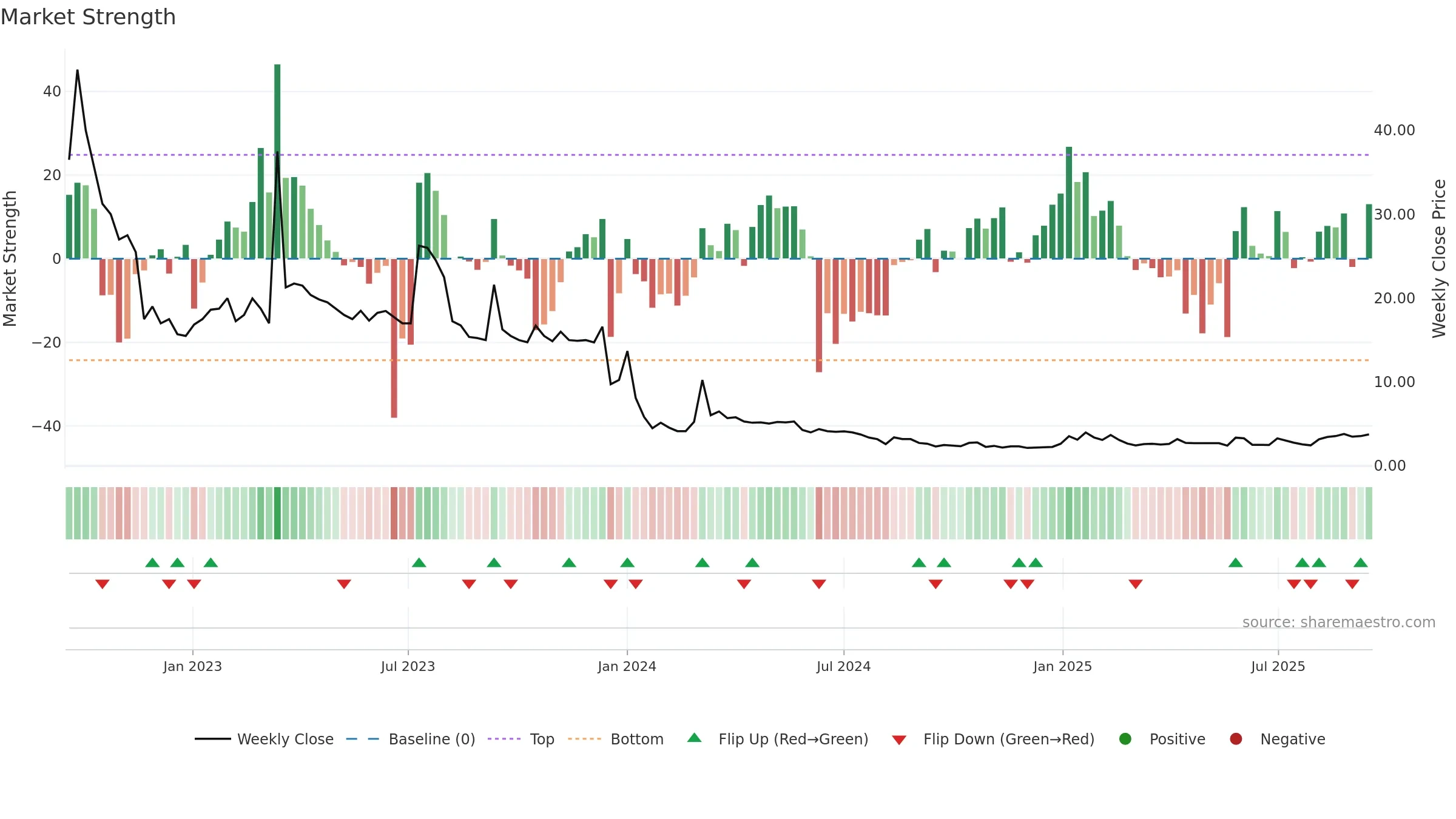Click the green circle legend icon for Positive
Screen dimensions: 1456x819
click(x=1125, y=739)
